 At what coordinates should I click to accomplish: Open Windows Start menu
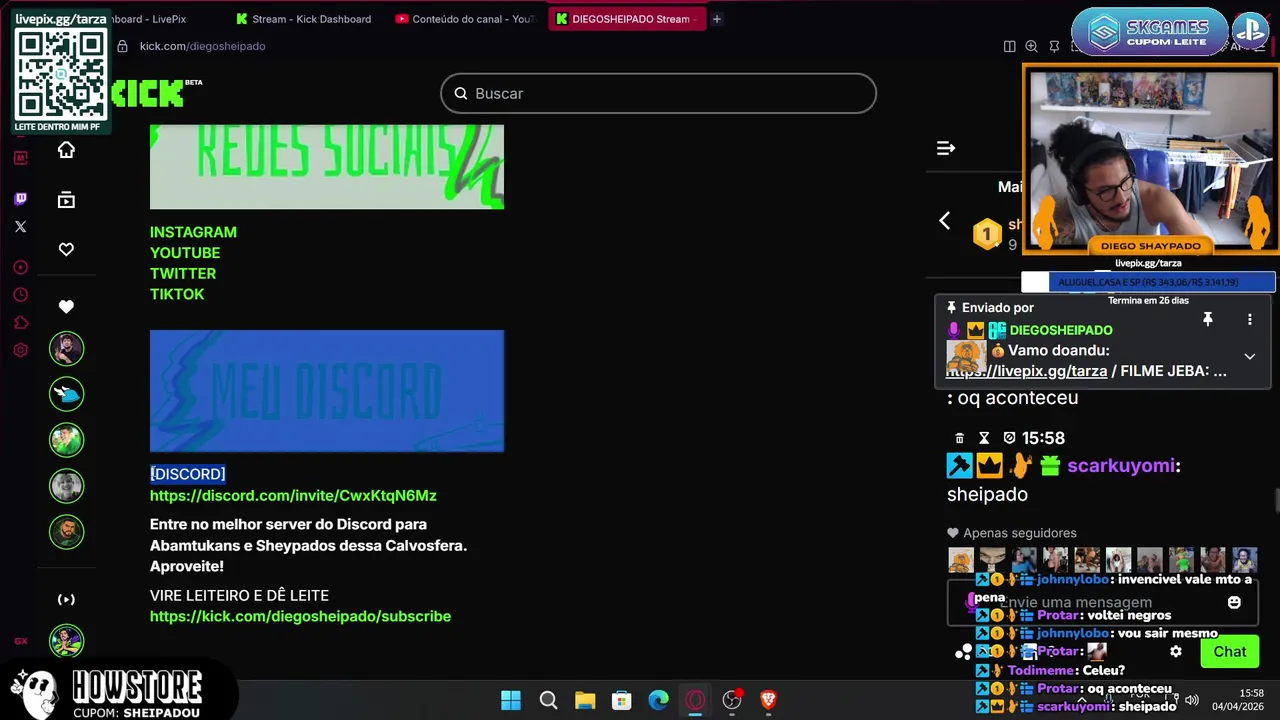(511, 700)
